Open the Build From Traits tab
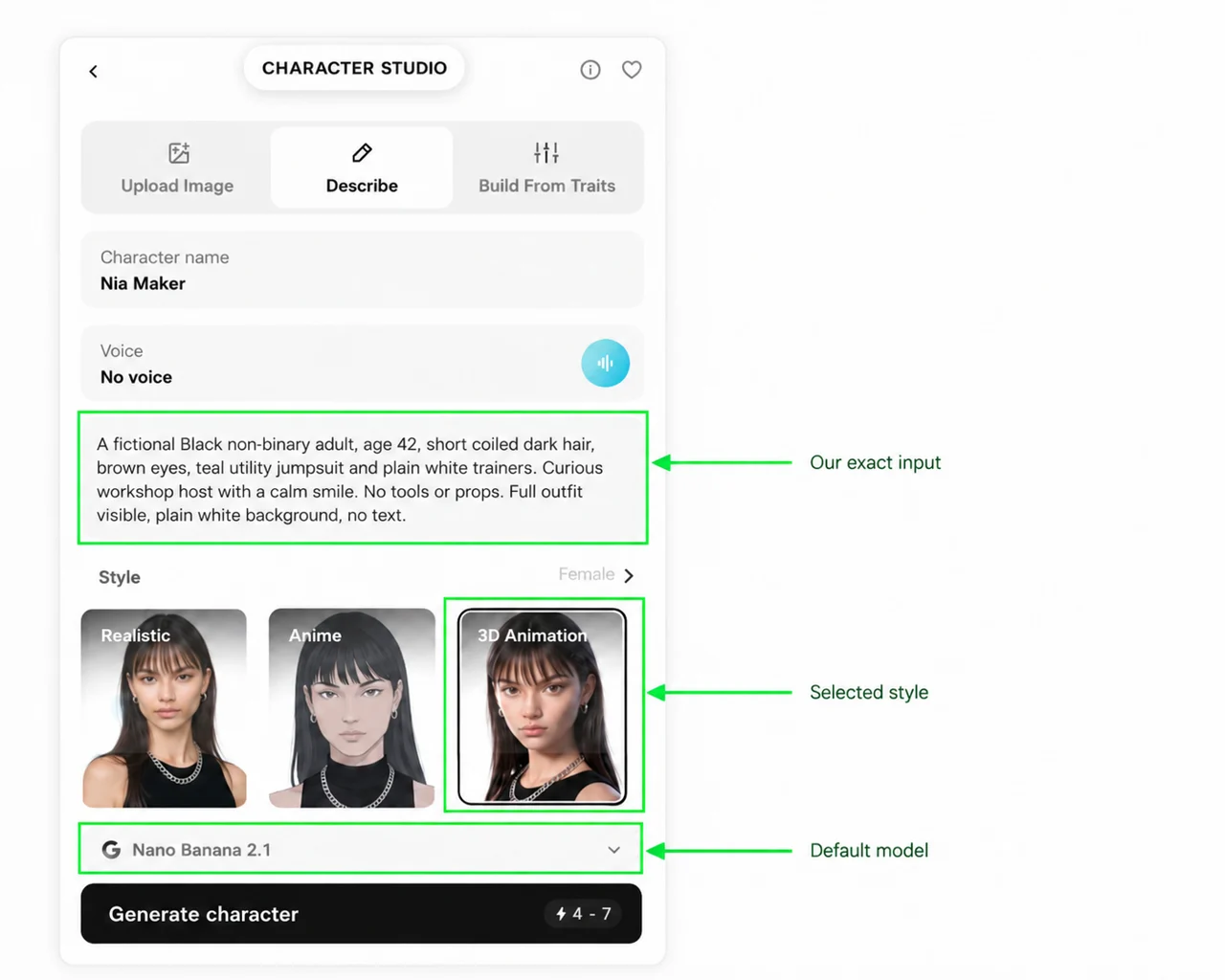 click(546, 167)
